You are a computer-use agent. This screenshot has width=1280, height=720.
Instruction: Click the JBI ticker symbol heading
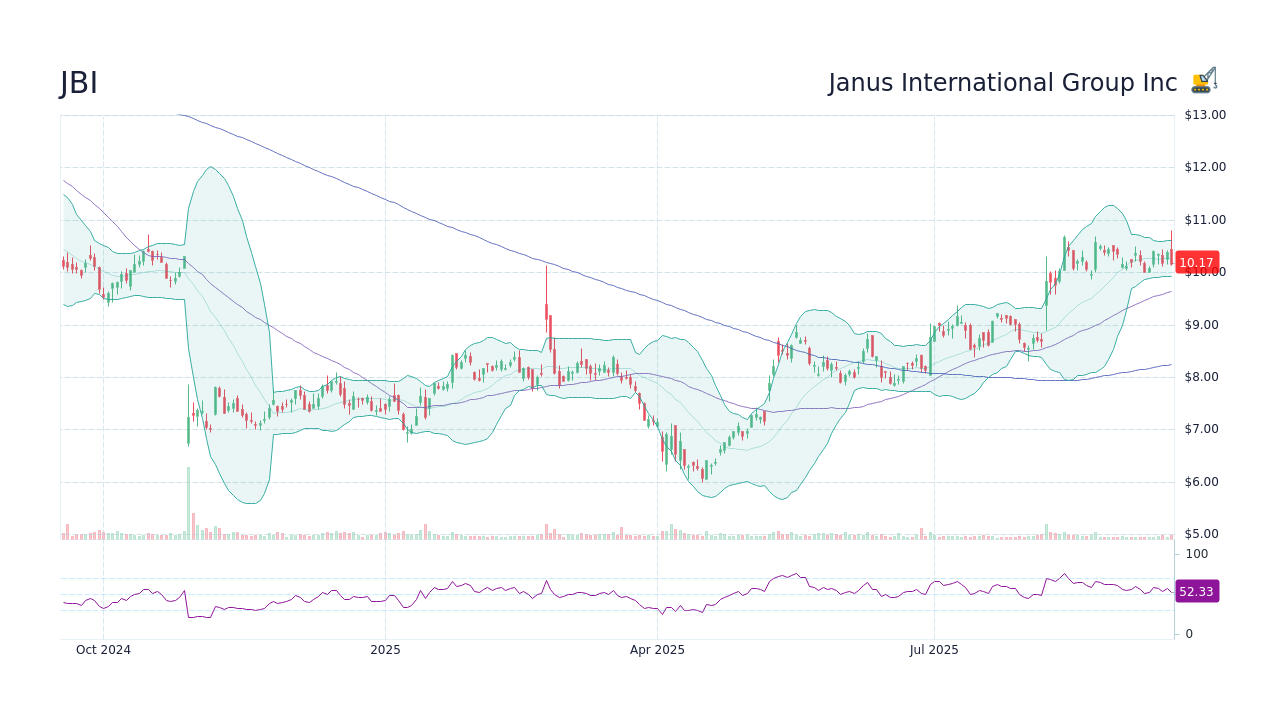[77, 82]
